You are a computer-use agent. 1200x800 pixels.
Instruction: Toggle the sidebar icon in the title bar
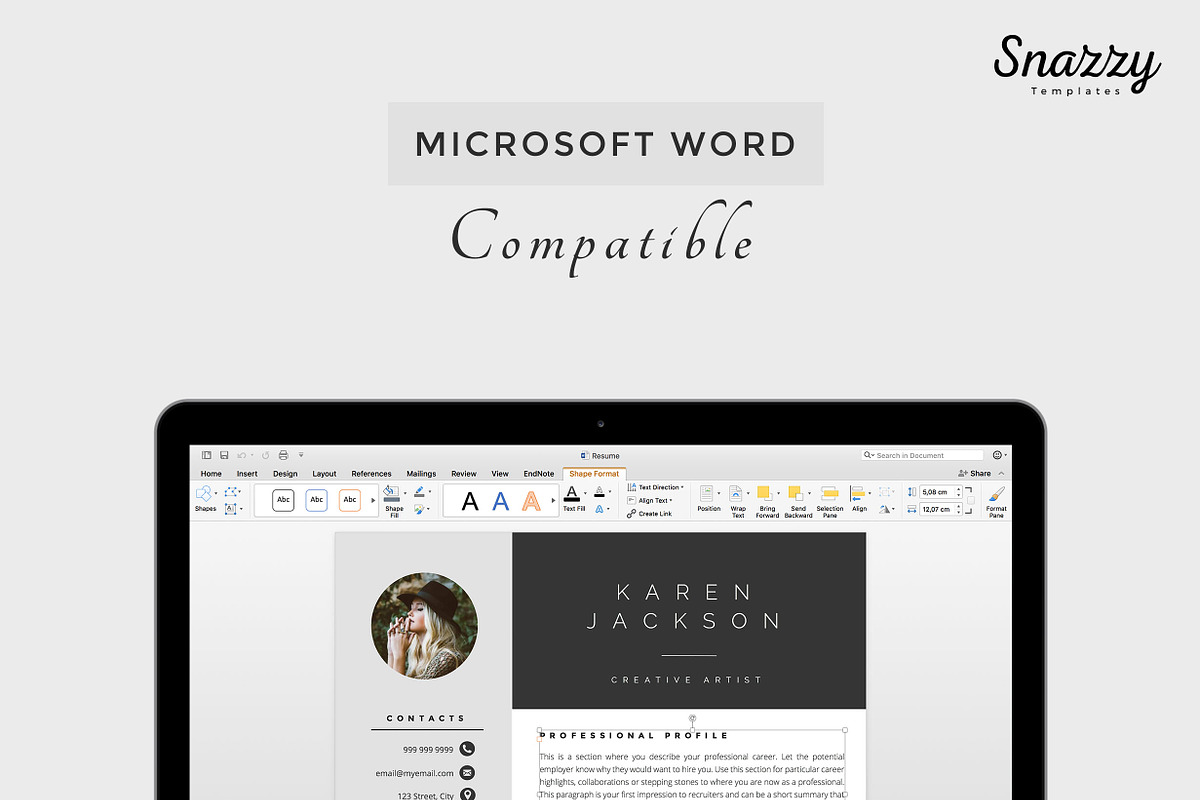click(x=206, y=455)
